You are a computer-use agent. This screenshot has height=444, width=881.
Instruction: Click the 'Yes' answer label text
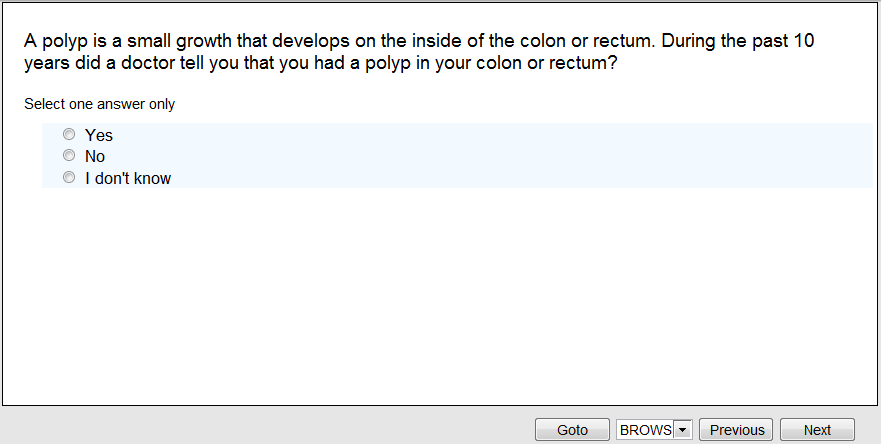click(x=99, y=135)
